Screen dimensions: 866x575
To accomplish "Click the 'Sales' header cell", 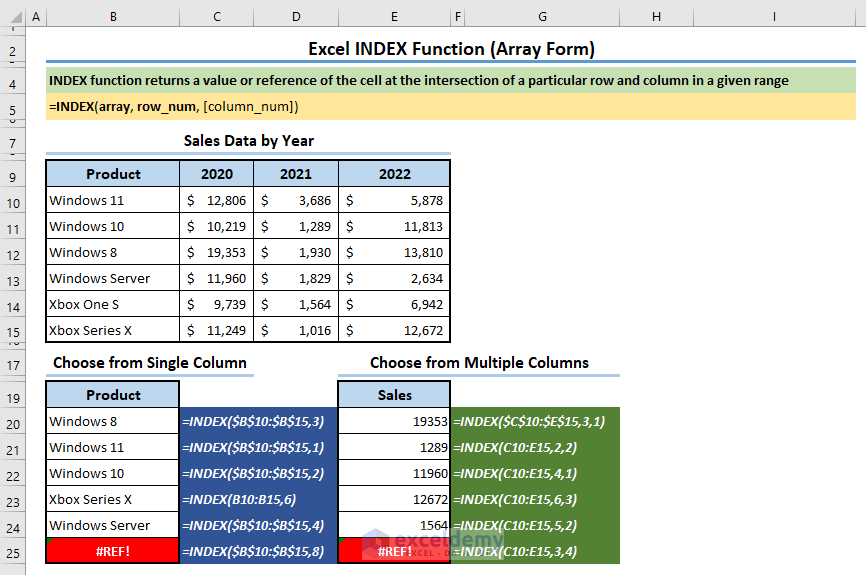I will [394, 395].
